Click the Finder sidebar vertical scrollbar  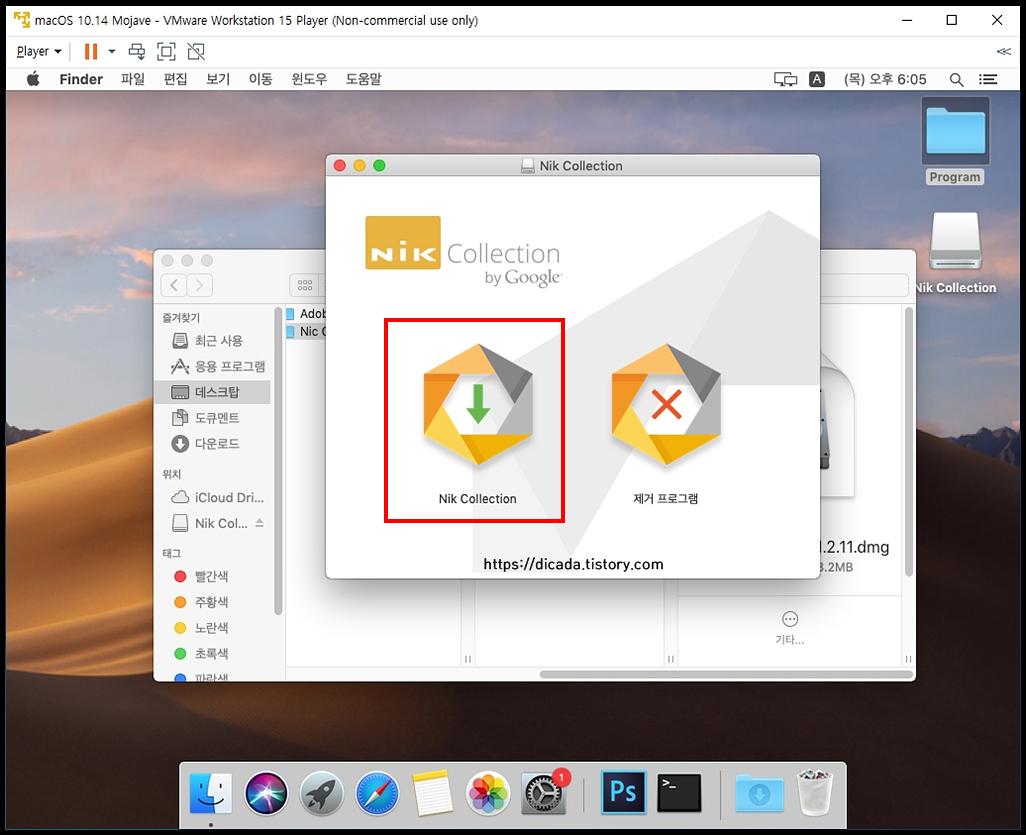click(x=278, y=461)
